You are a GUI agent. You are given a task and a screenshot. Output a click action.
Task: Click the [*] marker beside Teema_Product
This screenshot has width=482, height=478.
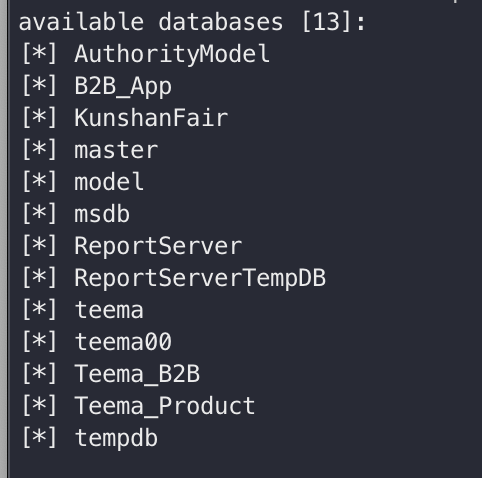pos(39,406)
